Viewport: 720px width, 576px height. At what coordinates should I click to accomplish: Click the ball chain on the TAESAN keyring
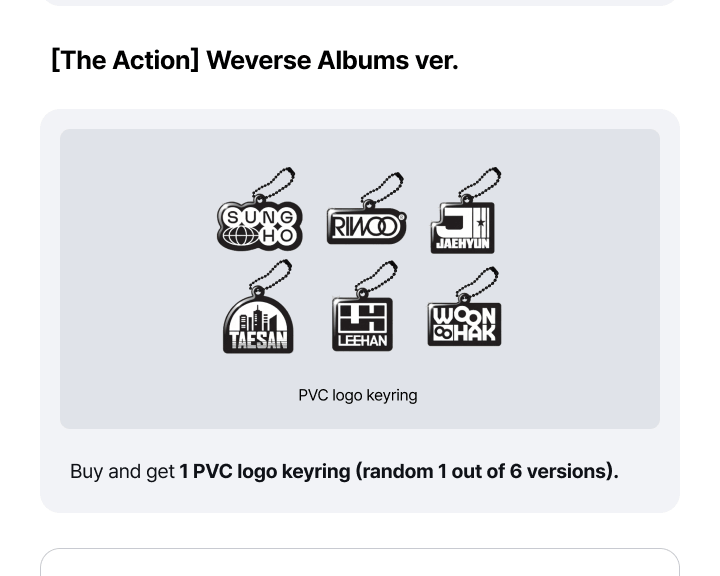(271, 277)
